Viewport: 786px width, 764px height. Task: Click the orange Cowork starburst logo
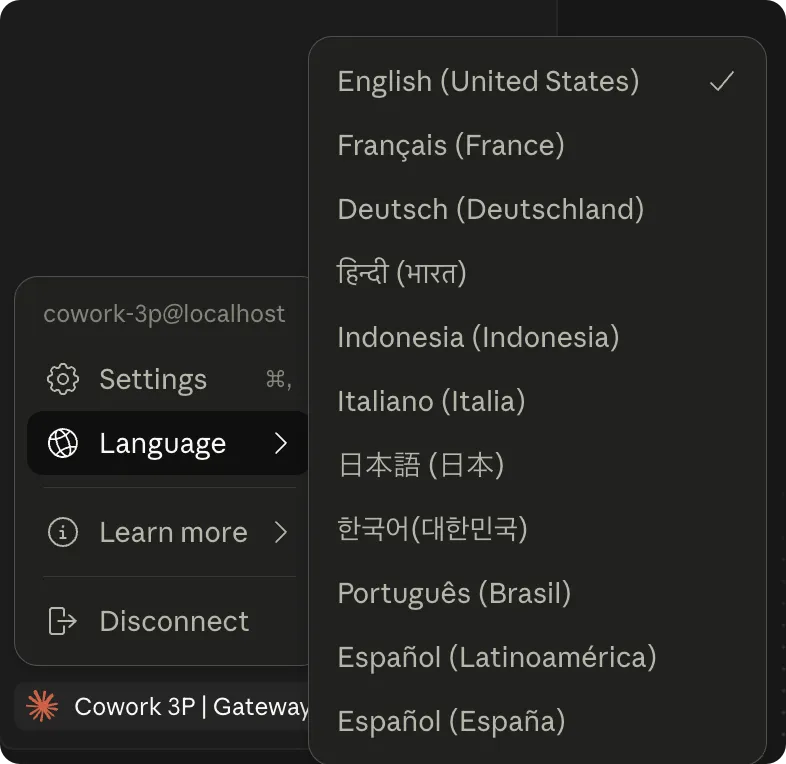click(42, 707)
